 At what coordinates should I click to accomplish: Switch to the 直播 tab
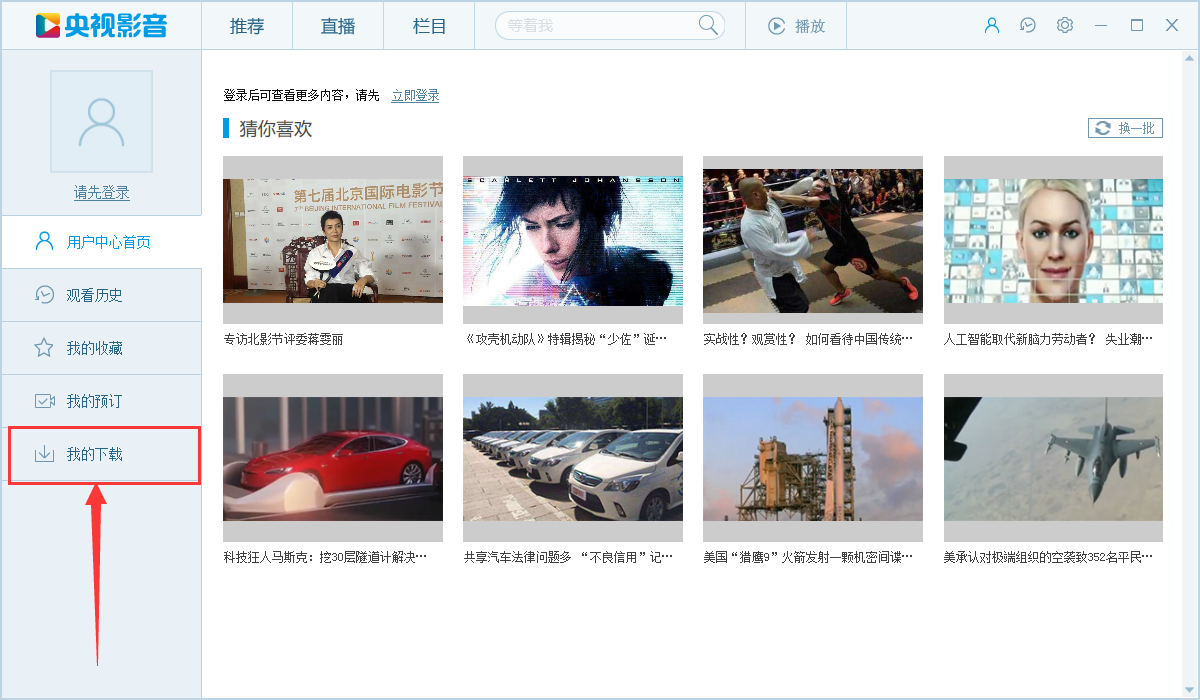tap(338, 26)
